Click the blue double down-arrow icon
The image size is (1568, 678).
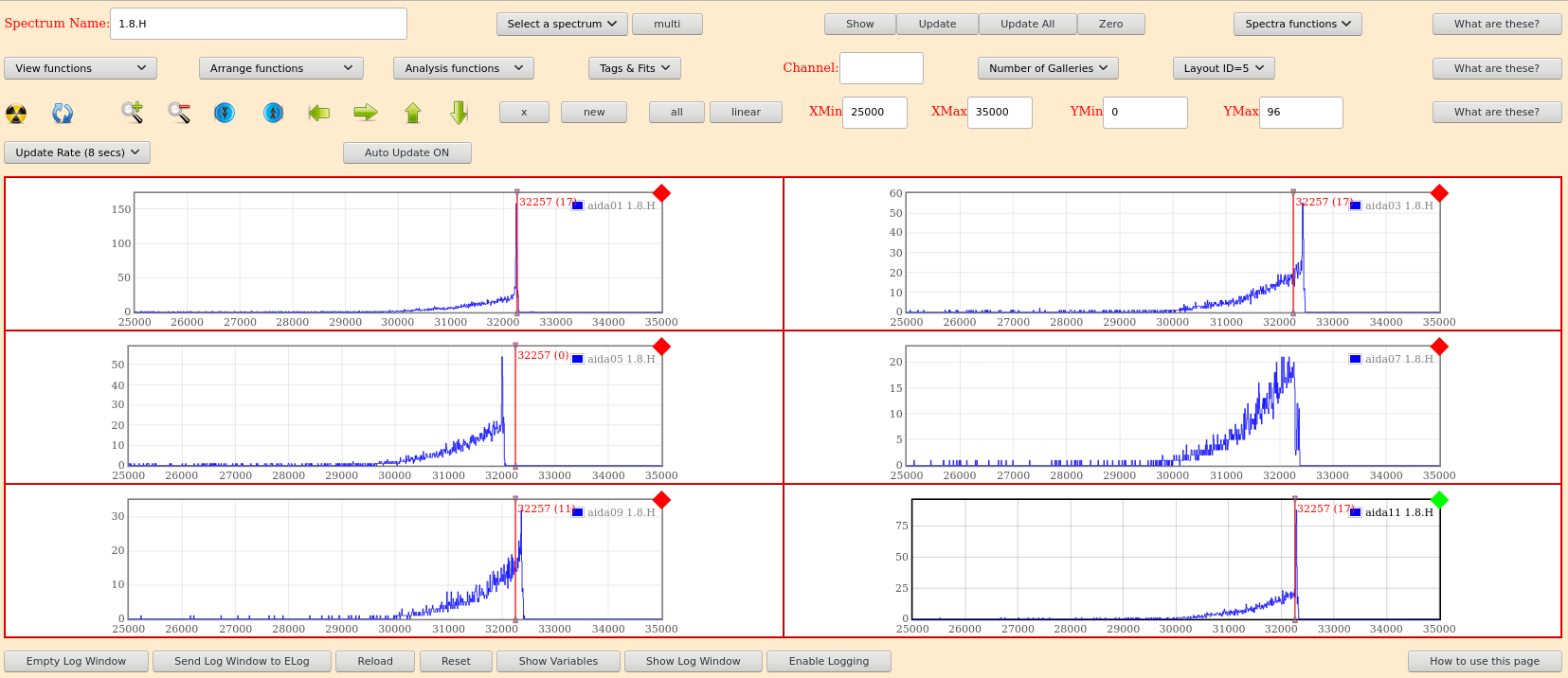(225, 113)
